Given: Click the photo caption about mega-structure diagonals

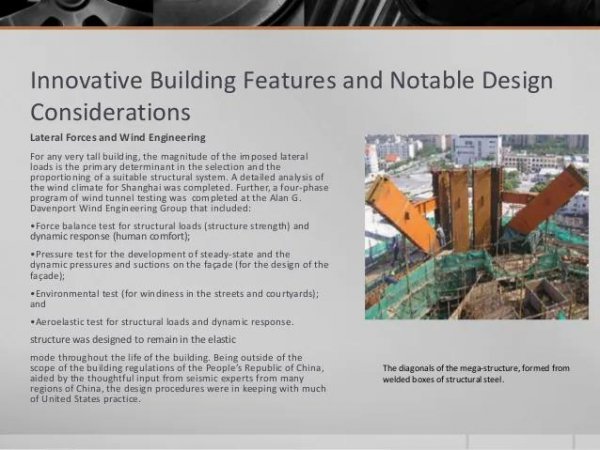Looking at the screenshot, I should (x=476, y=373).
